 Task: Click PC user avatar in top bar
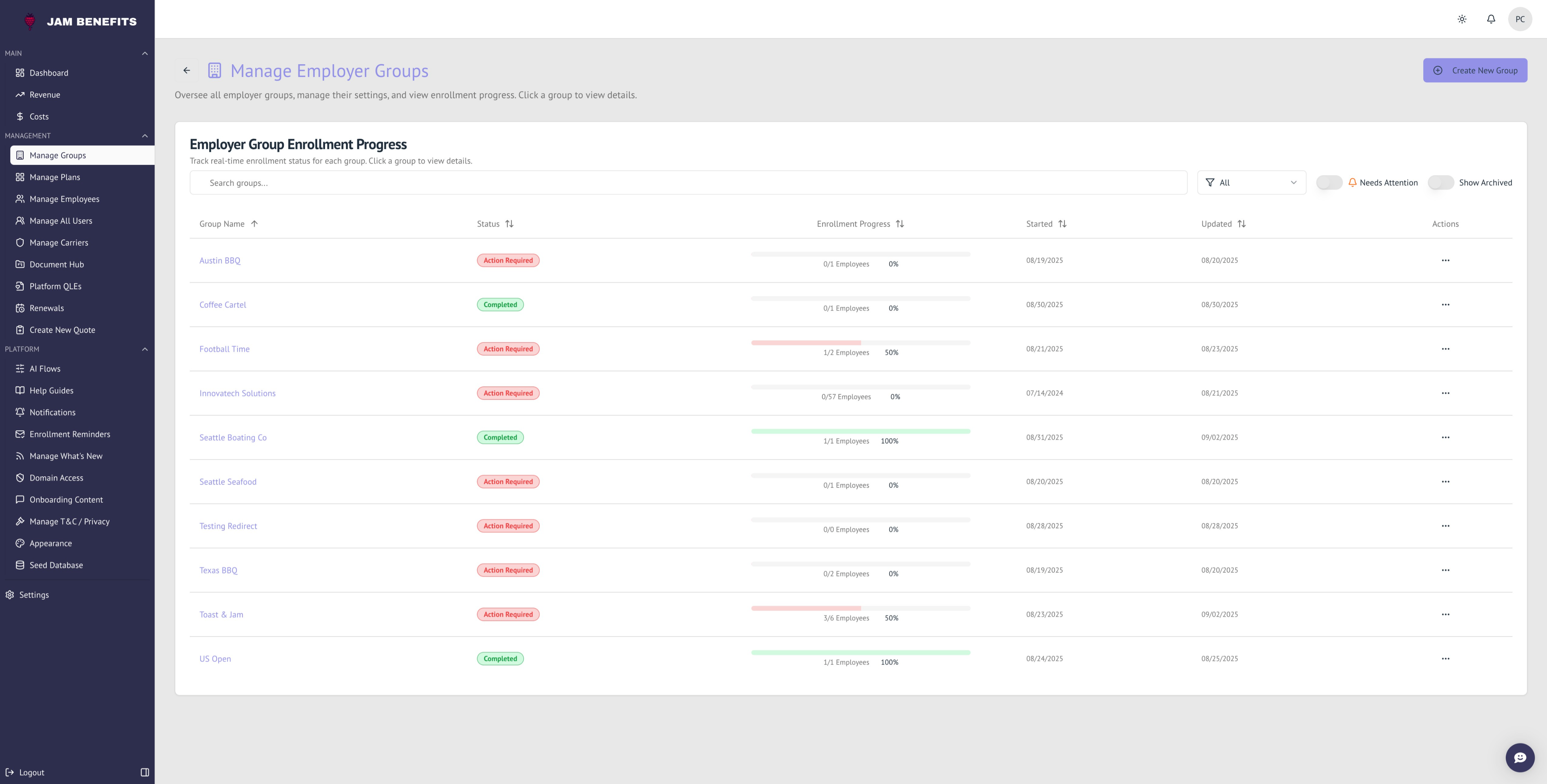coord(1520,19)
